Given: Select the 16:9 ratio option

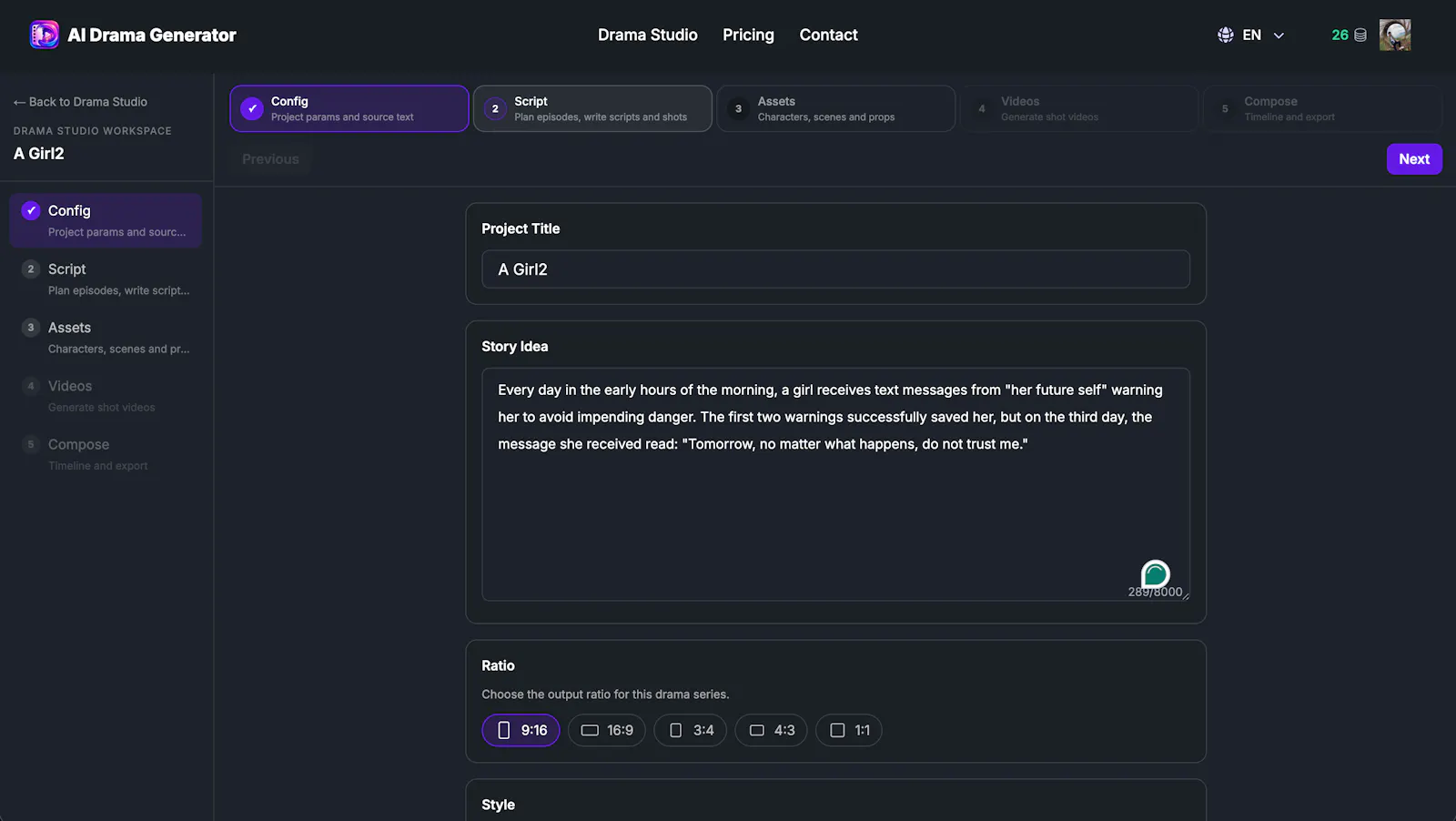Looking at the screenshot, I should (x=607, y=730).
